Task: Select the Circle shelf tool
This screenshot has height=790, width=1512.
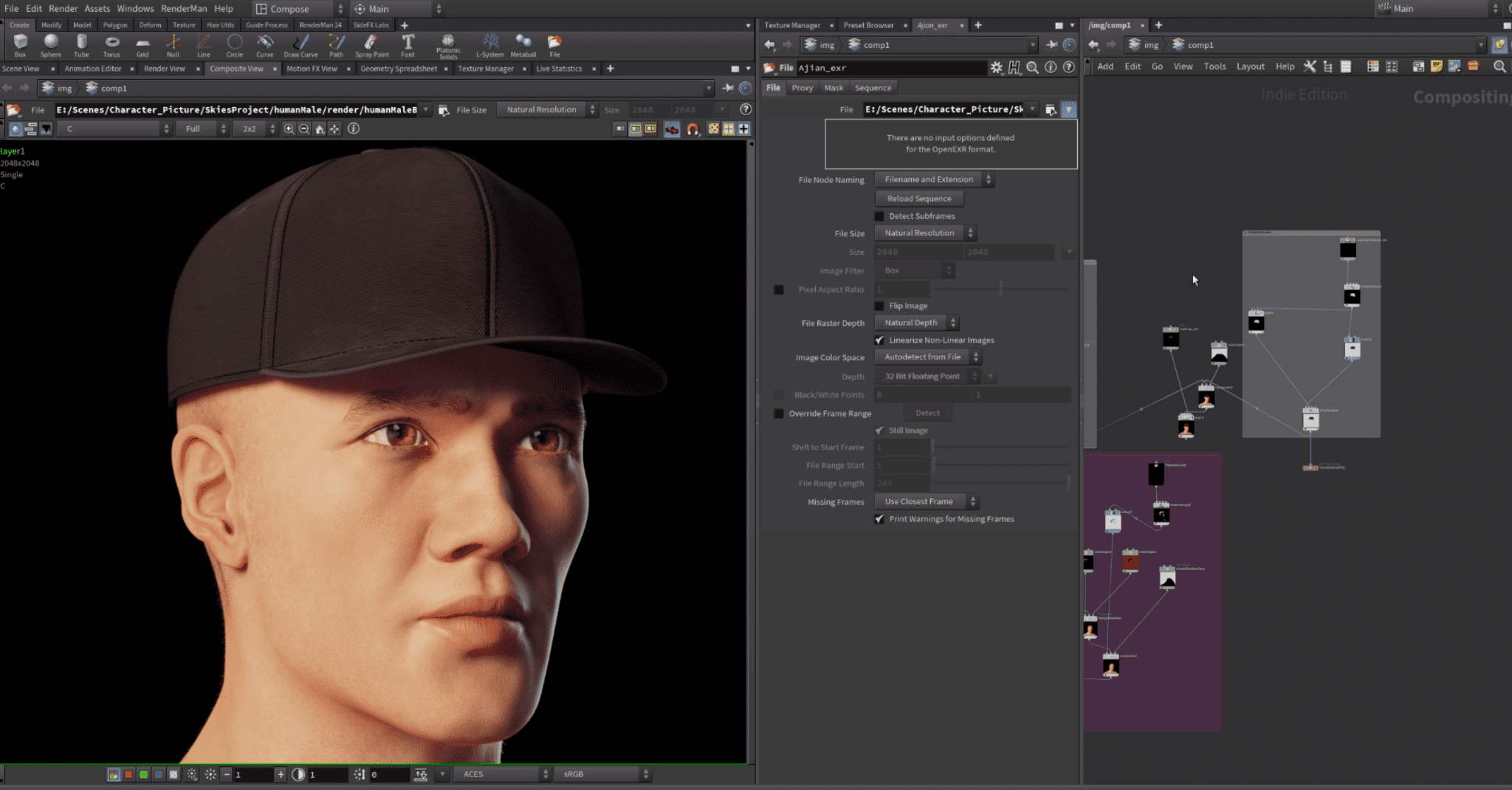Action: [235, 46]
